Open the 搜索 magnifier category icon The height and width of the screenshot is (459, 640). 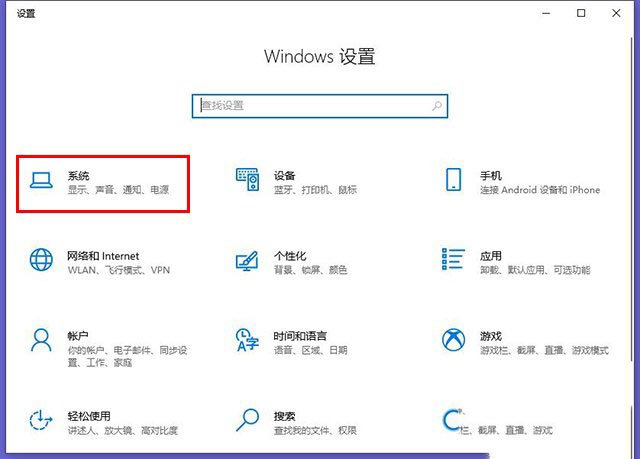point(247,420)
